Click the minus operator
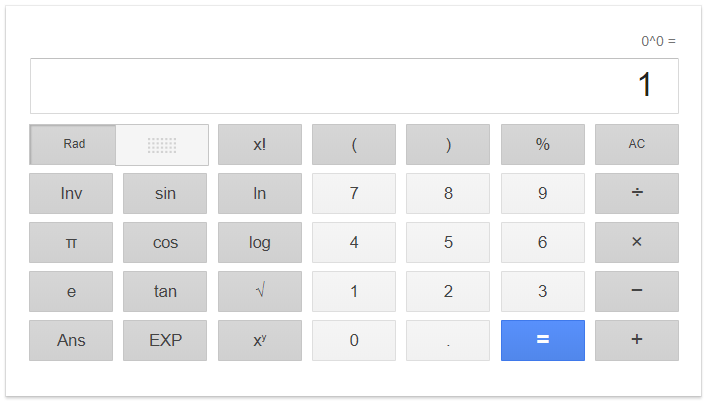The height and width of the screenshot is (402, 709). 637,291
